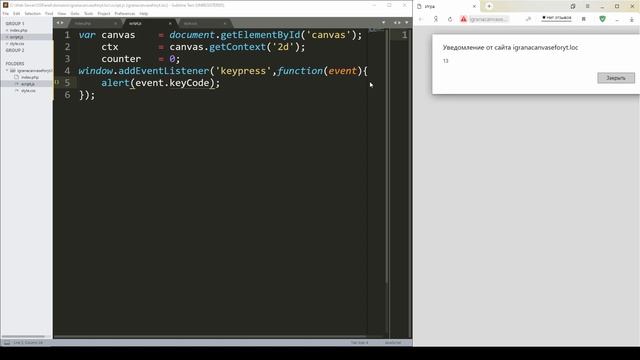The width and height of the screenshot is (640, 360).
Task: Click the tab scroll arrows left of editor tabs
Action: point(60,23)
